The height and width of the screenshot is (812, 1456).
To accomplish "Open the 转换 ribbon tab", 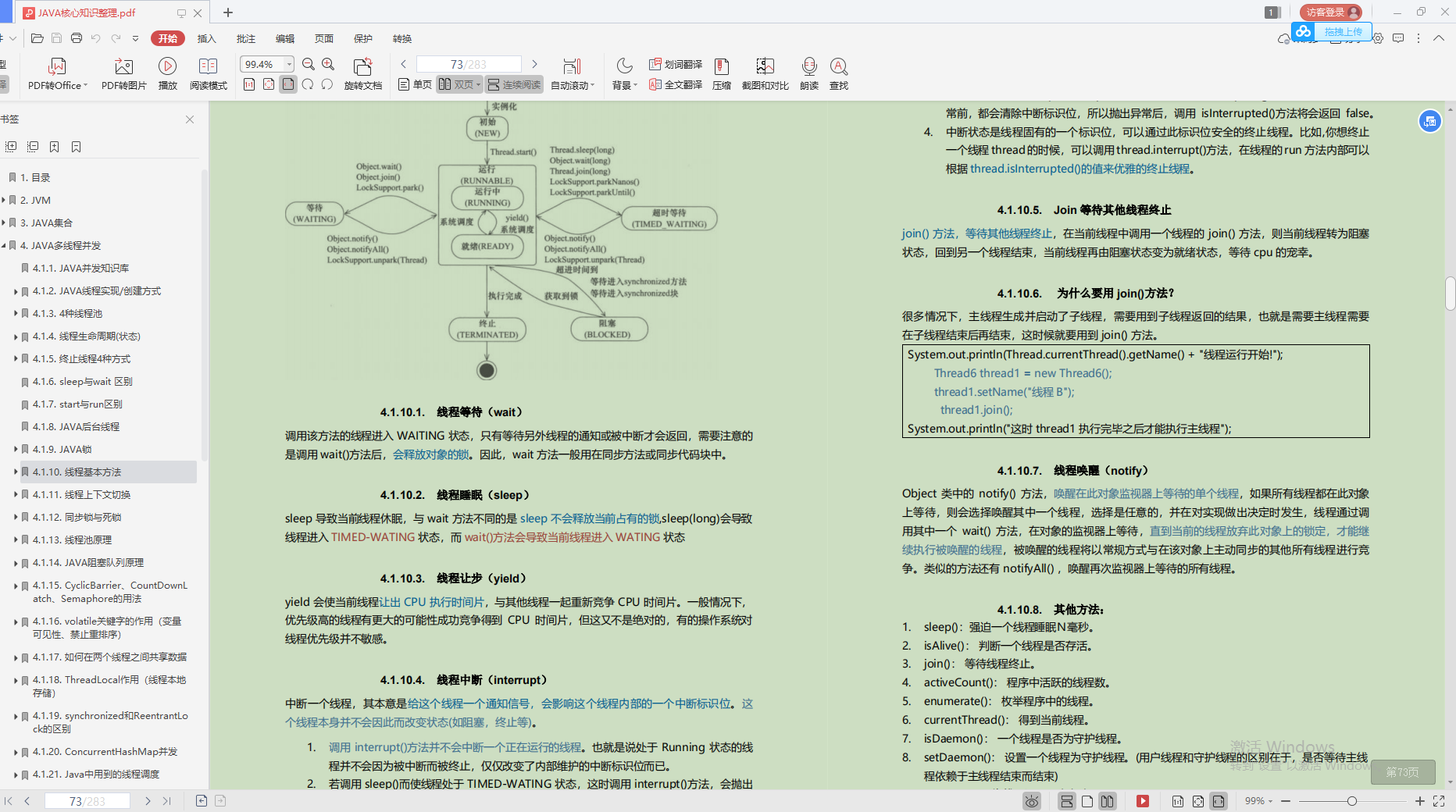I will [401, 38].
